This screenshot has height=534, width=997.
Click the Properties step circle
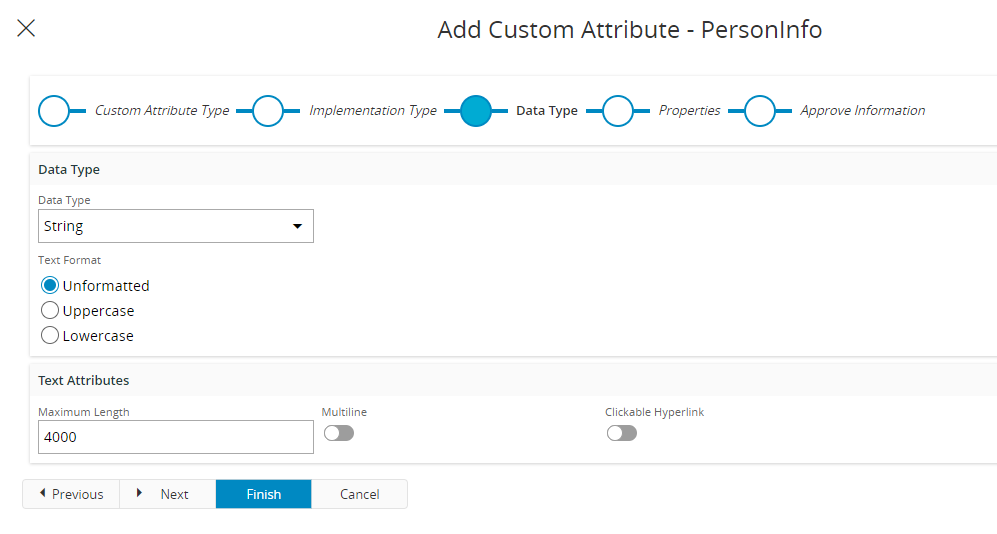click(618, 111)
